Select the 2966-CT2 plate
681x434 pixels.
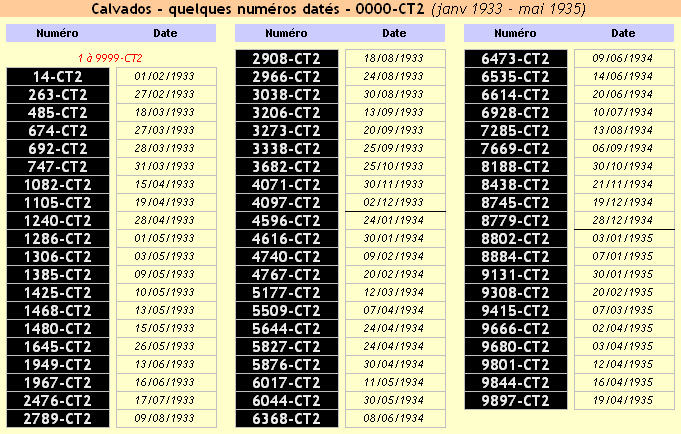click(x=287, y=76)
